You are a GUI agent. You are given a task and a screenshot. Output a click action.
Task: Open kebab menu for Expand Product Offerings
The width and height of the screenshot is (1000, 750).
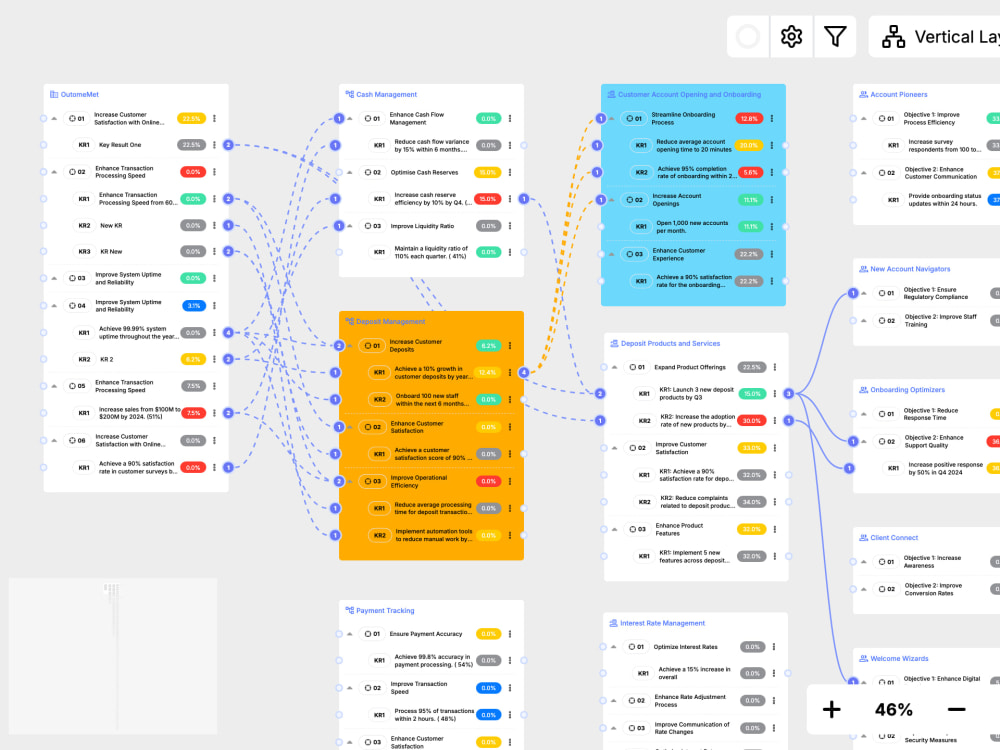774,367
